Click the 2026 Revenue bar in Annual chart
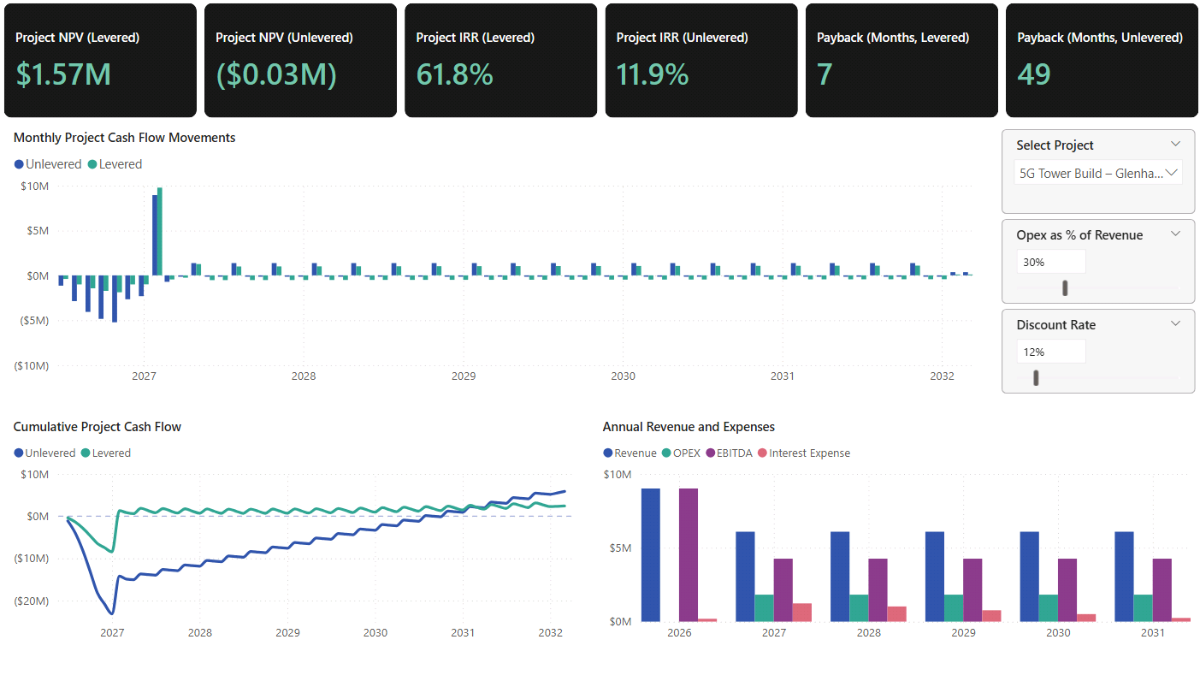 [x=650, y=554]
